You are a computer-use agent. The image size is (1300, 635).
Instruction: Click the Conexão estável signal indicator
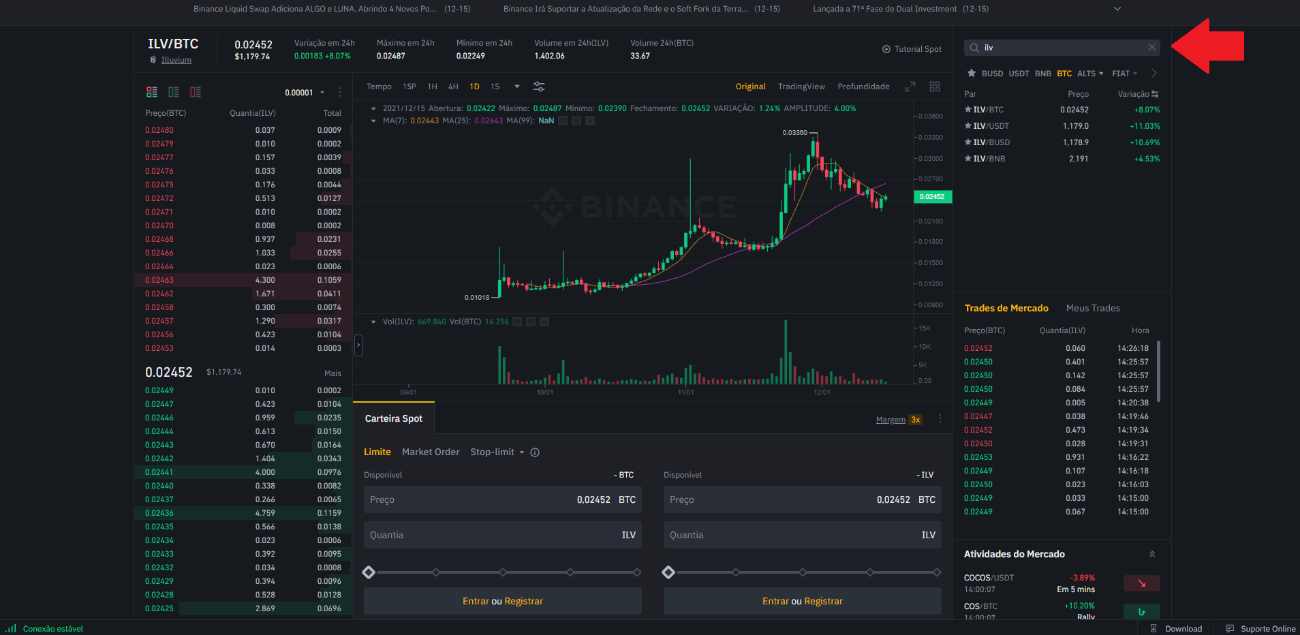point(11,628)
